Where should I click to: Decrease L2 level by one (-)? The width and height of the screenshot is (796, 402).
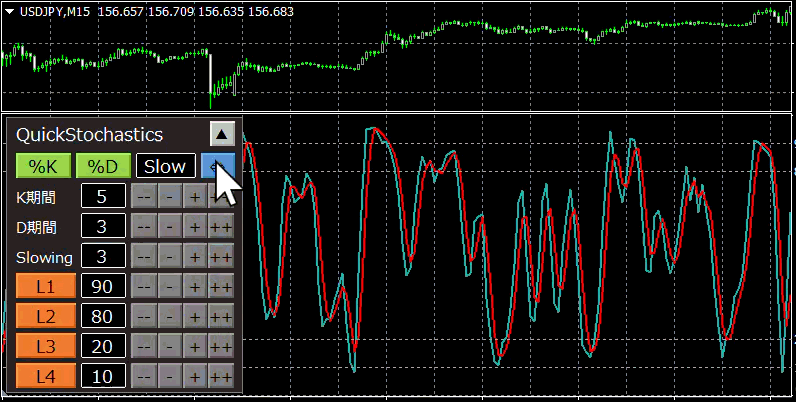click(170, 316)
